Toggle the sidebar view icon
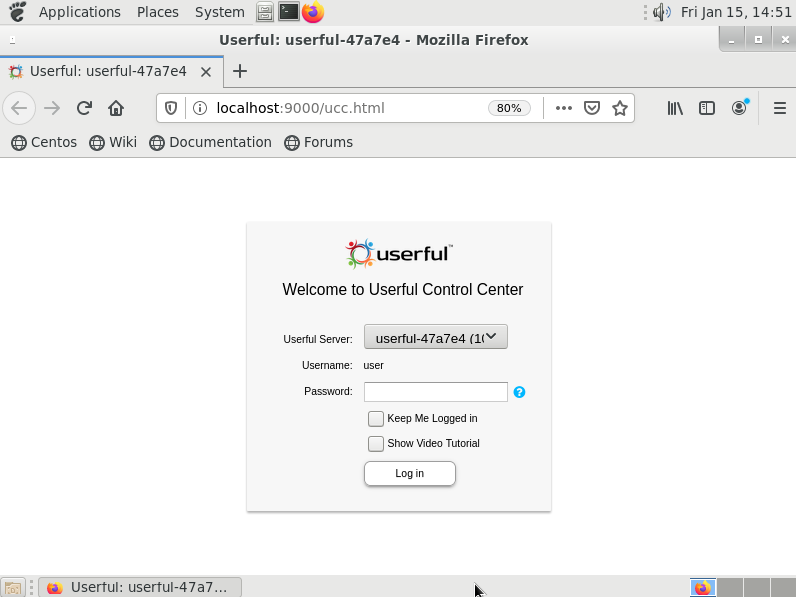Viewport: 796px width, 597px height. (x=707, y=108)
